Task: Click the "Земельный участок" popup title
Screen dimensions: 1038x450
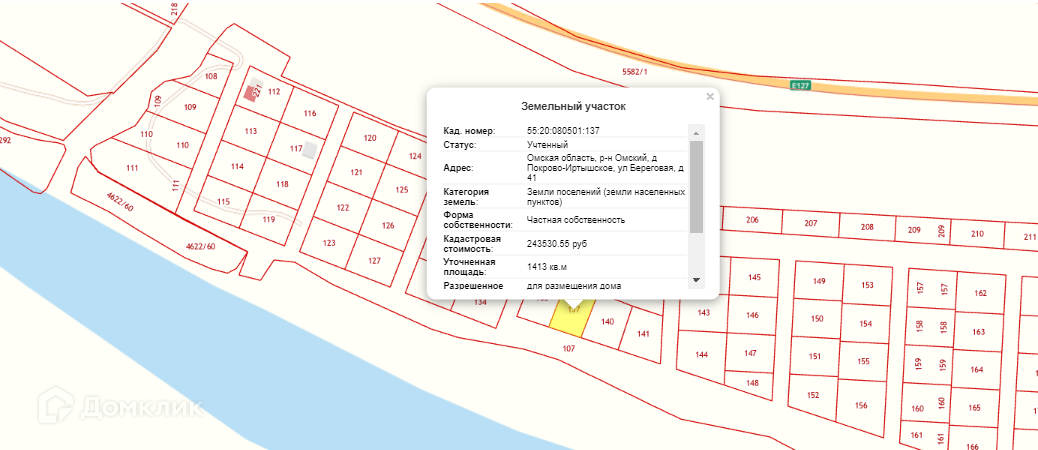Action: tap(573, 106)
